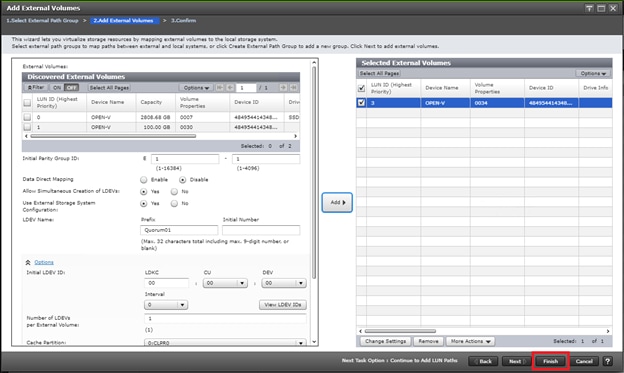Click the Finish button
The image size is (624, 373).
550,361
